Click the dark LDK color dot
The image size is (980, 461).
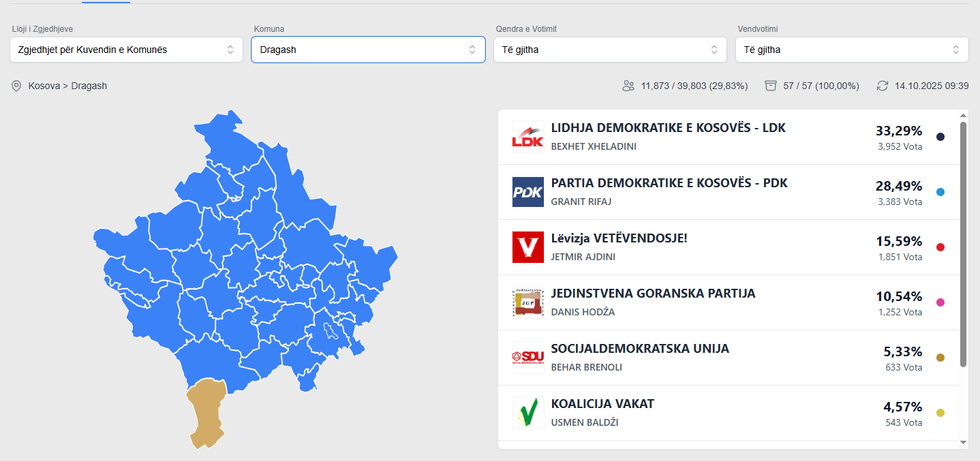click(x=940, y=137)
